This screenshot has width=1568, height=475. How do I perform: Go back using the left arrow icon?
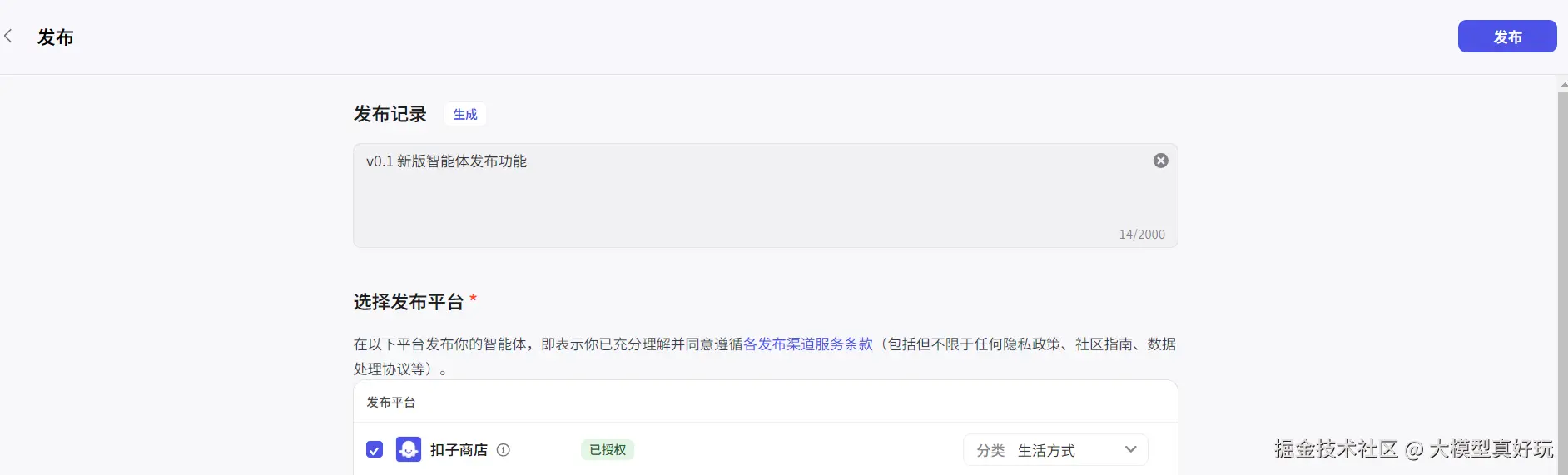[8, 36]
